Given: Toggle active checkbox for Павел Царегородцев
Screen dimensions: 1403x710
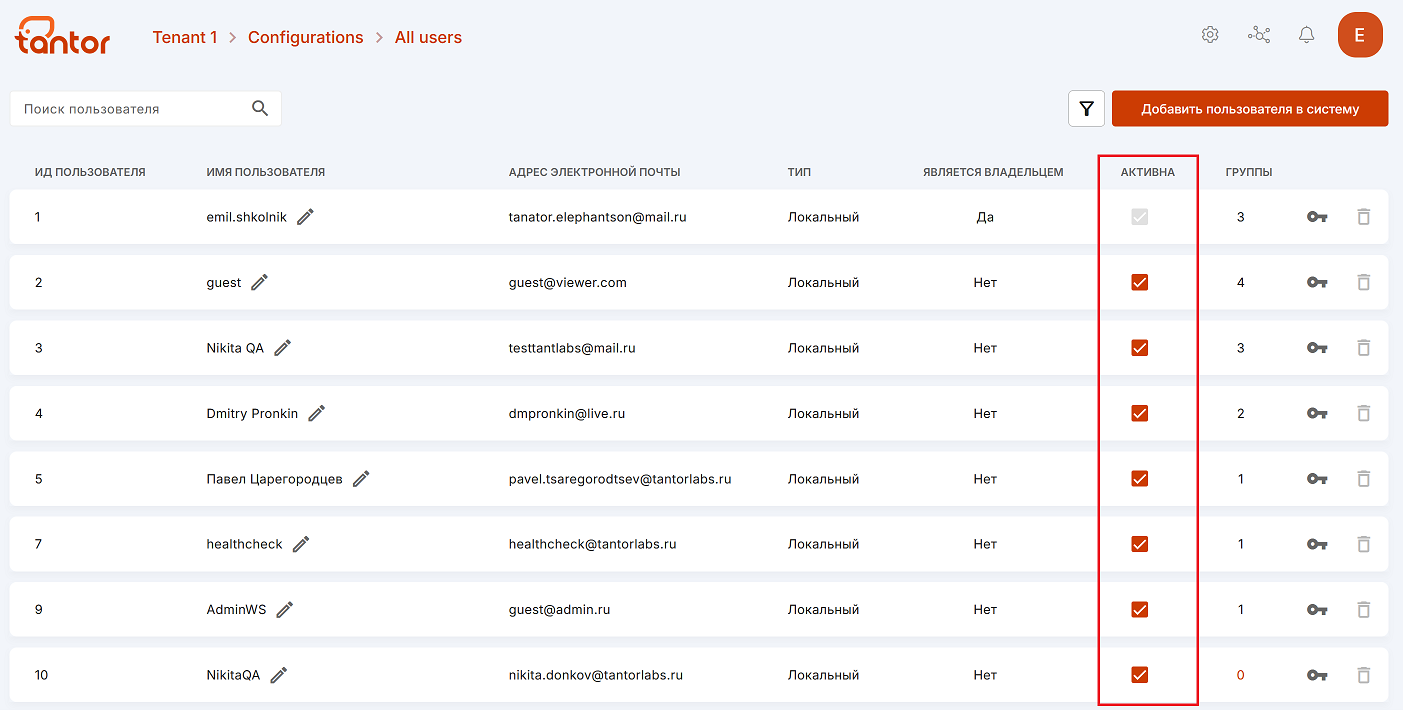Looking at the screenshot, I should click(x=1139, y=479).
